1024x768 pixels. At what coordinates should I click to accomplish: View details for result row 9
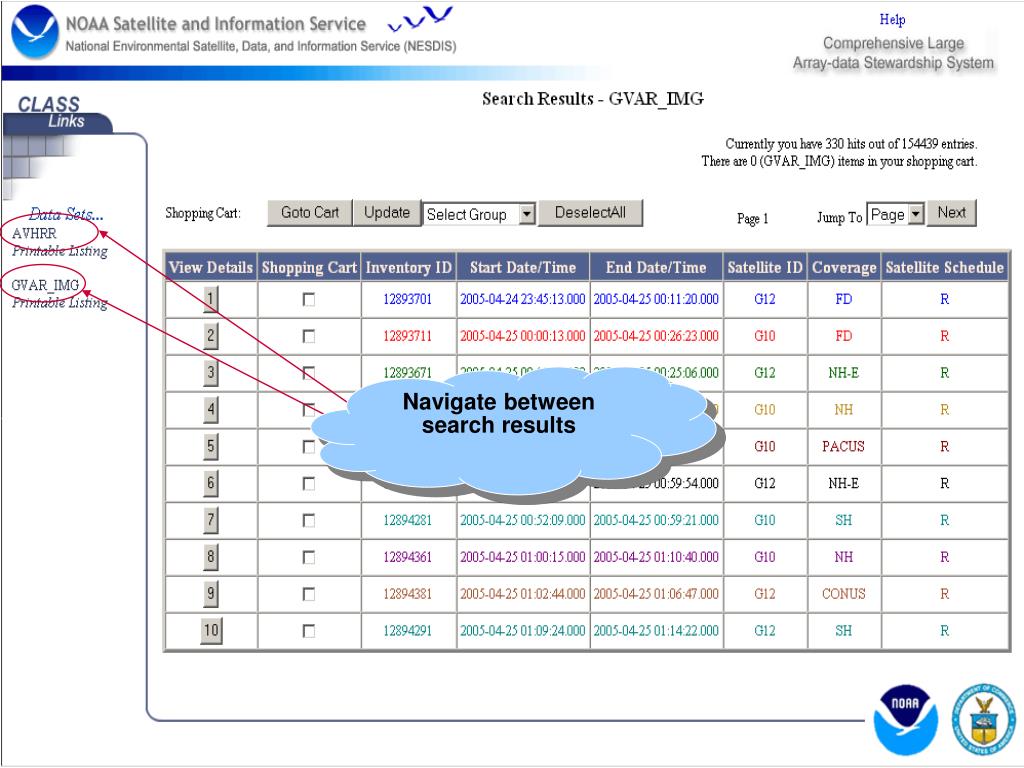(210, 594)
